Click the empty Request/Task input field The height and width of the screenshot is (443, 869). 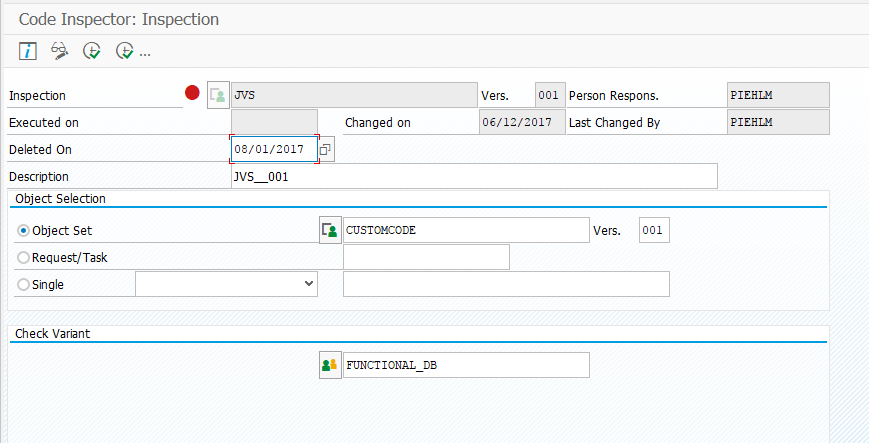[x=426, y=257]
